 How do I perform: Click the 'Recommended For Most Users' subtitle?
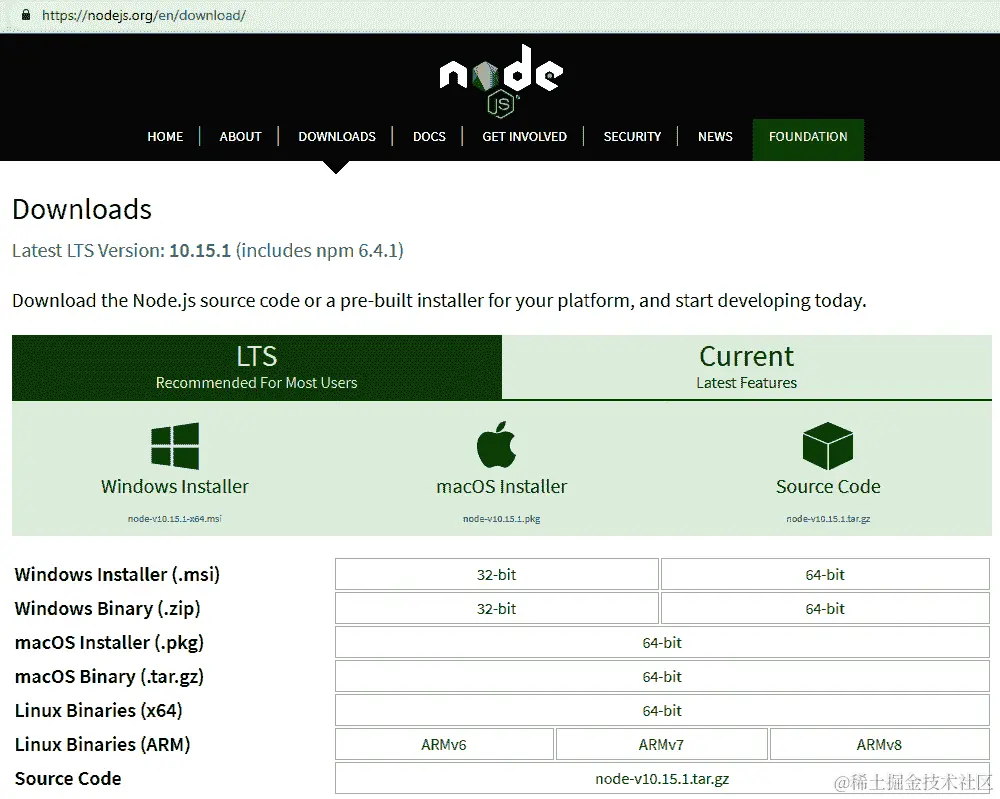256,383
